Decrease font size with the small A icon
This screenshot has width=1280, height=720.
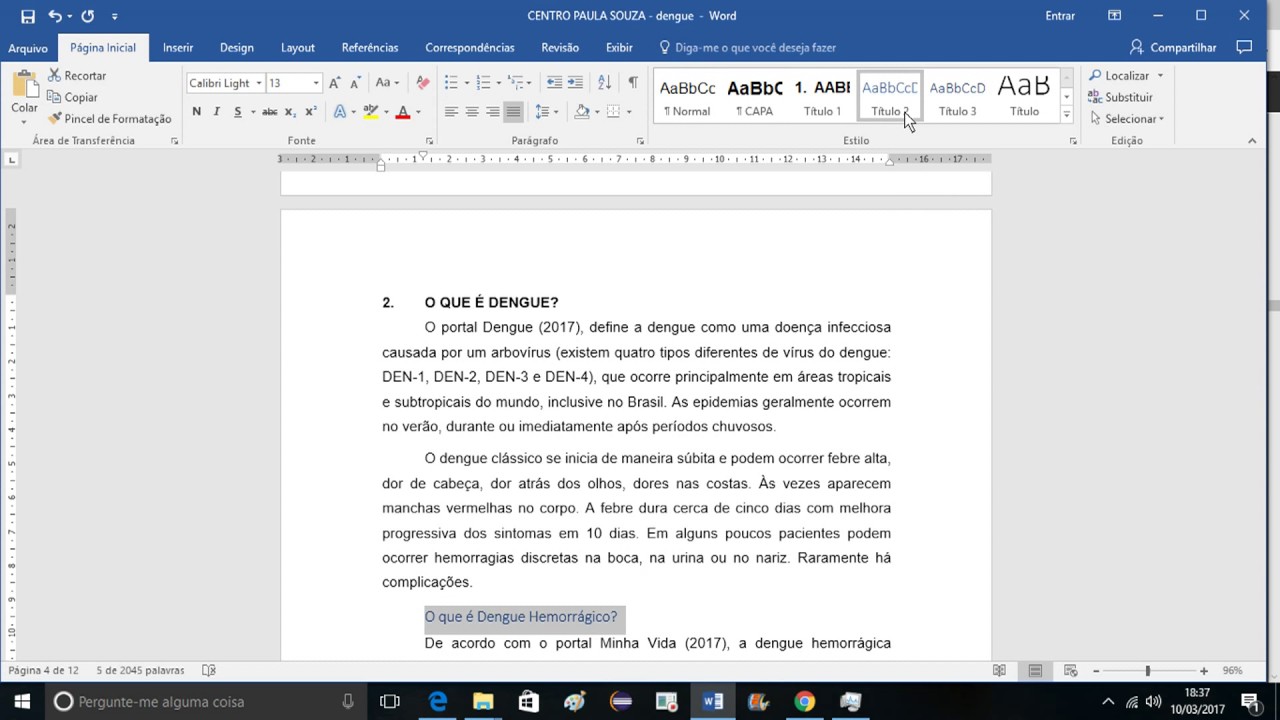(355, 83)
